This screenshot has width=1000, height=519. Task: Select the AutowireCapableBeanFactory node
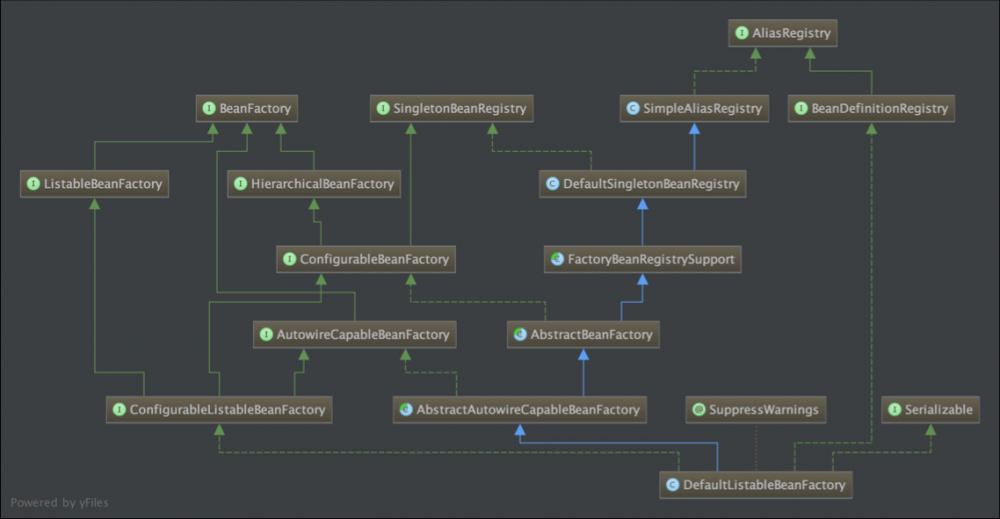355,334
